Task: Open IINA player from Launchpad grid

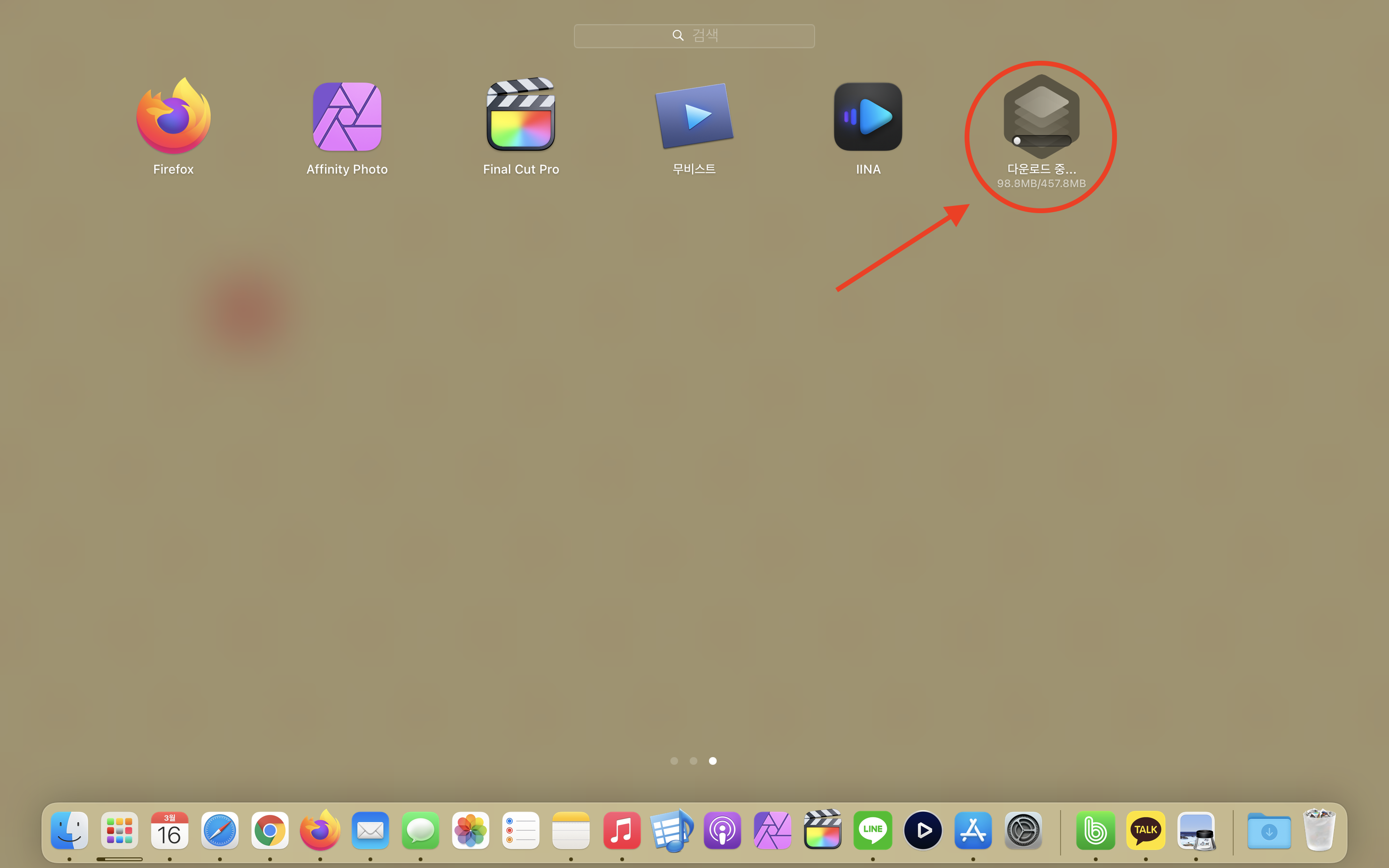Action: point(868,117)
